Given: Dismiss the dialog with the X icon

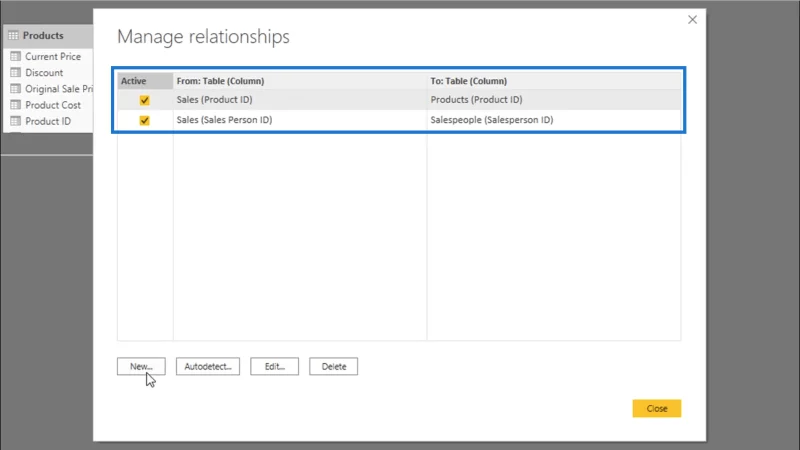Looking at the screenshot, I should coord(692,20).
